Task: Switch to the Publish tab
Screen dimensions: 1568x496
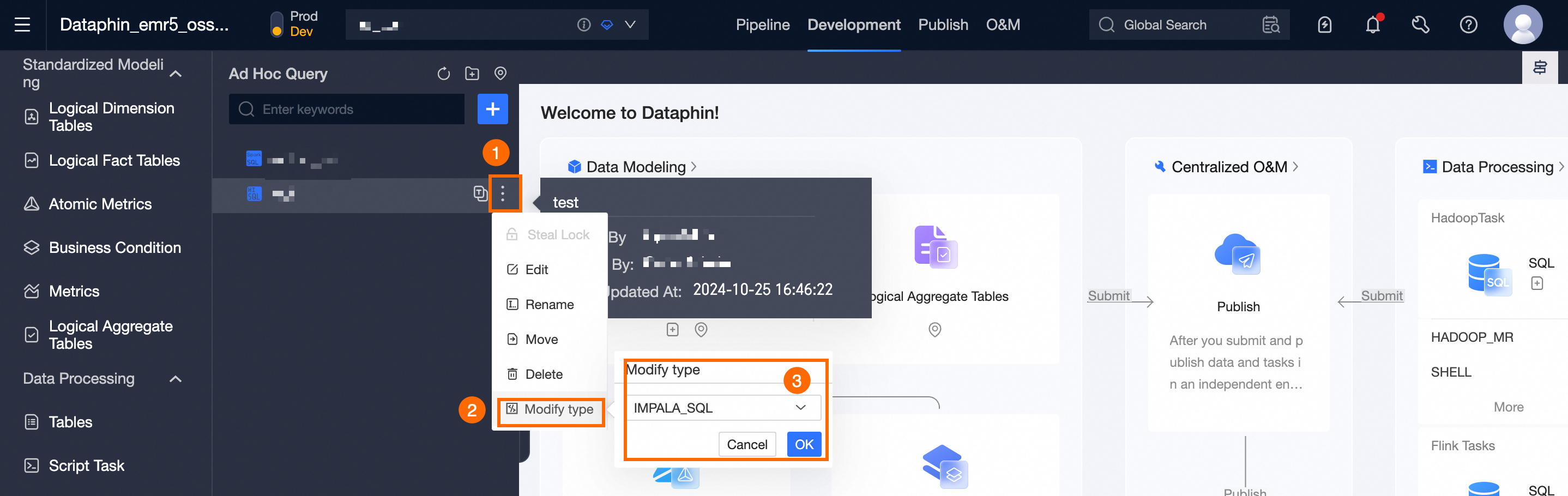Action: [x=943, y=25]
